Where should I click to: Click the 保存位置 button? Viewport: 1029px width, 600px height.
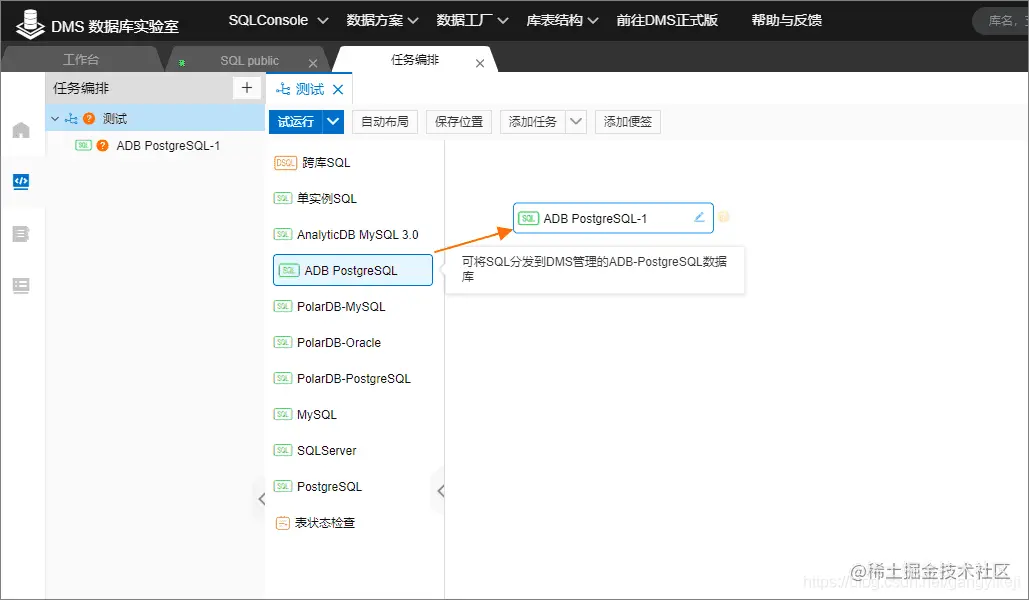coord(459,121)
